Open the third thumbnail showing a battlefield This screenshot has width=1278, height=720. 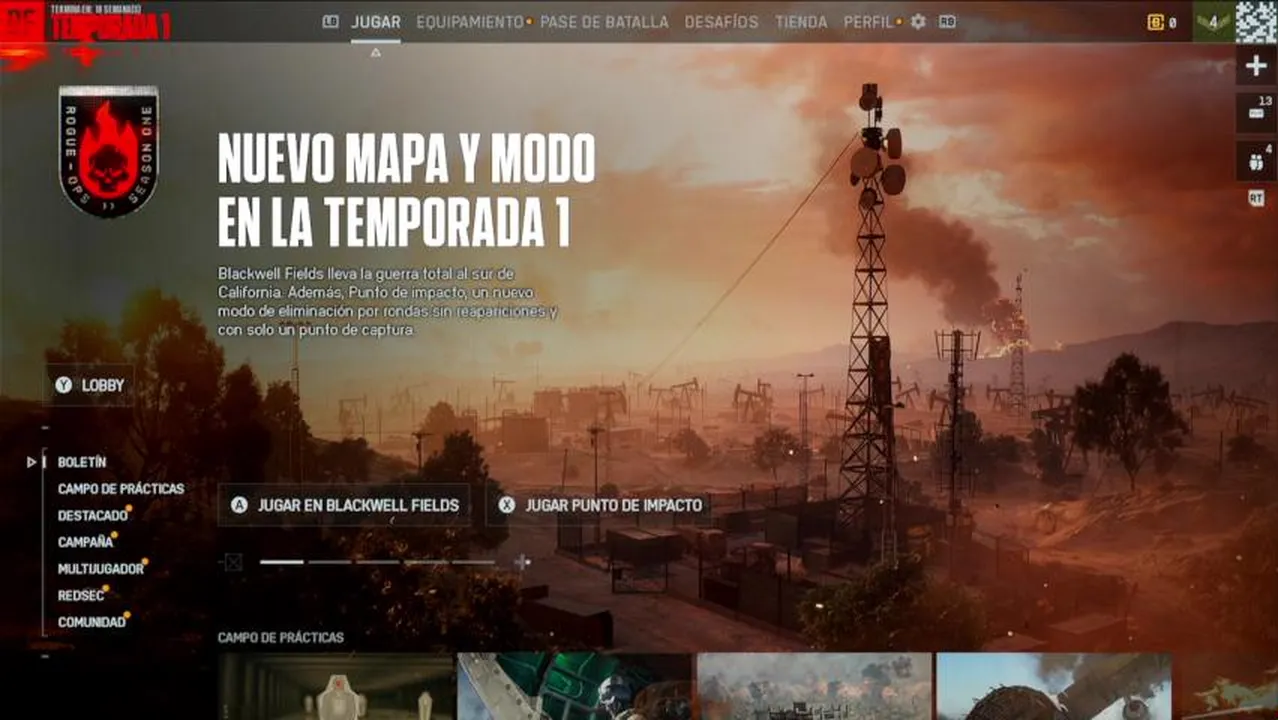coord(814,687)
